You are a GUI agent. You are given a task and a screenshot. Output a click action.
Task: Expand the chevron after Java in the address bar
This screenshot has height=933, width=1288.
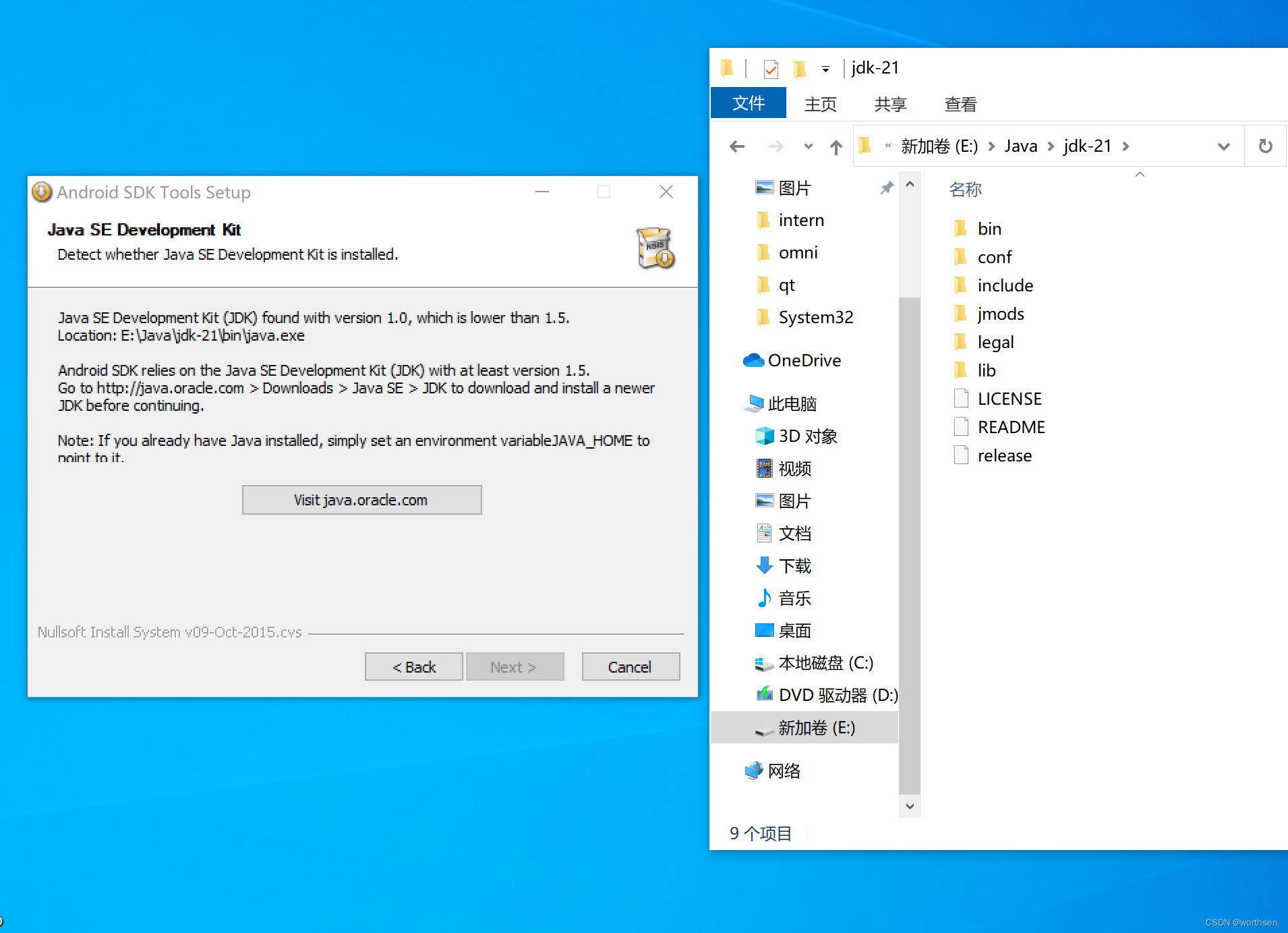pos(1051,146)
